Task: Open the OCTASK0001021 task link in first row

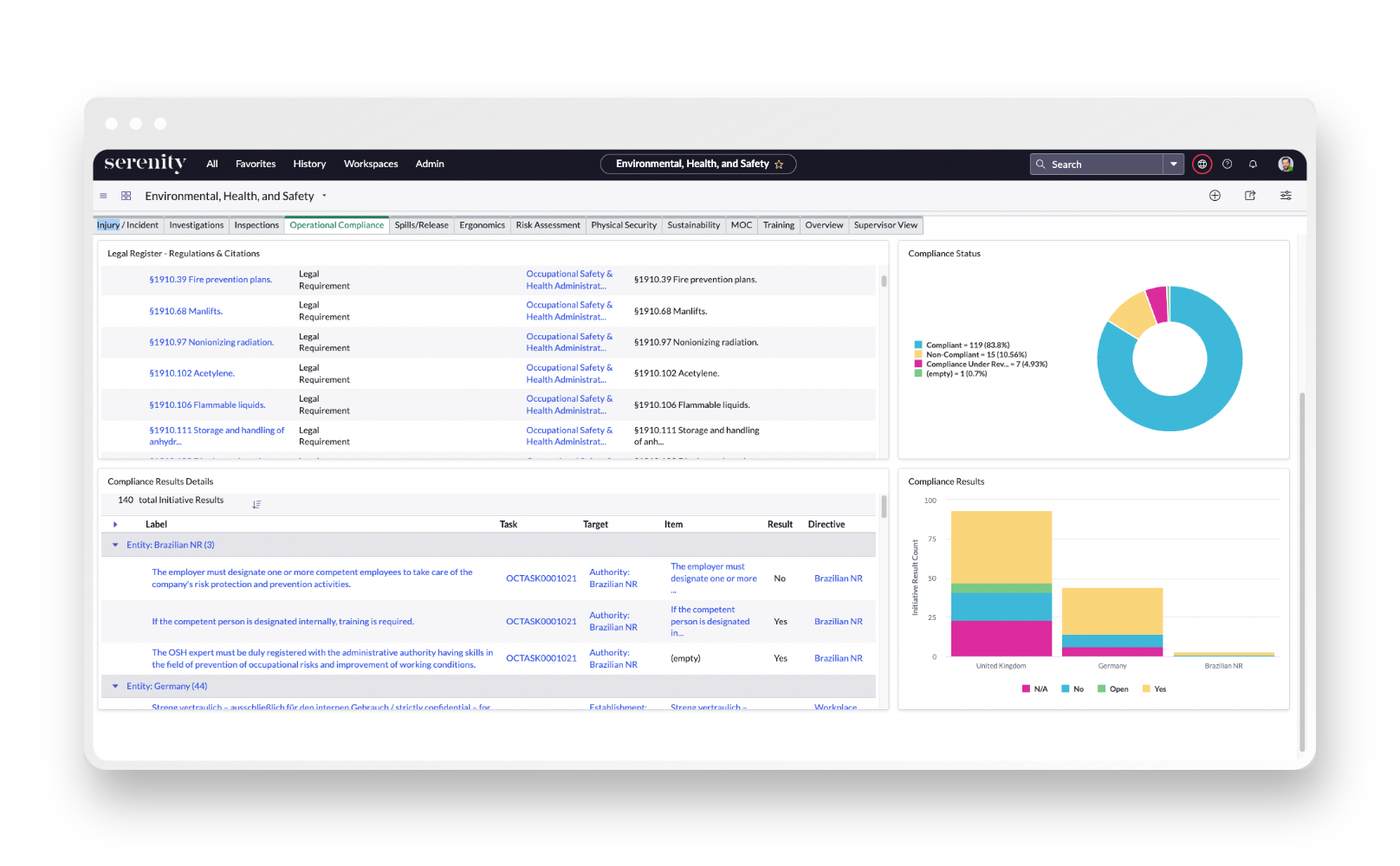Action: coord(541,578)
